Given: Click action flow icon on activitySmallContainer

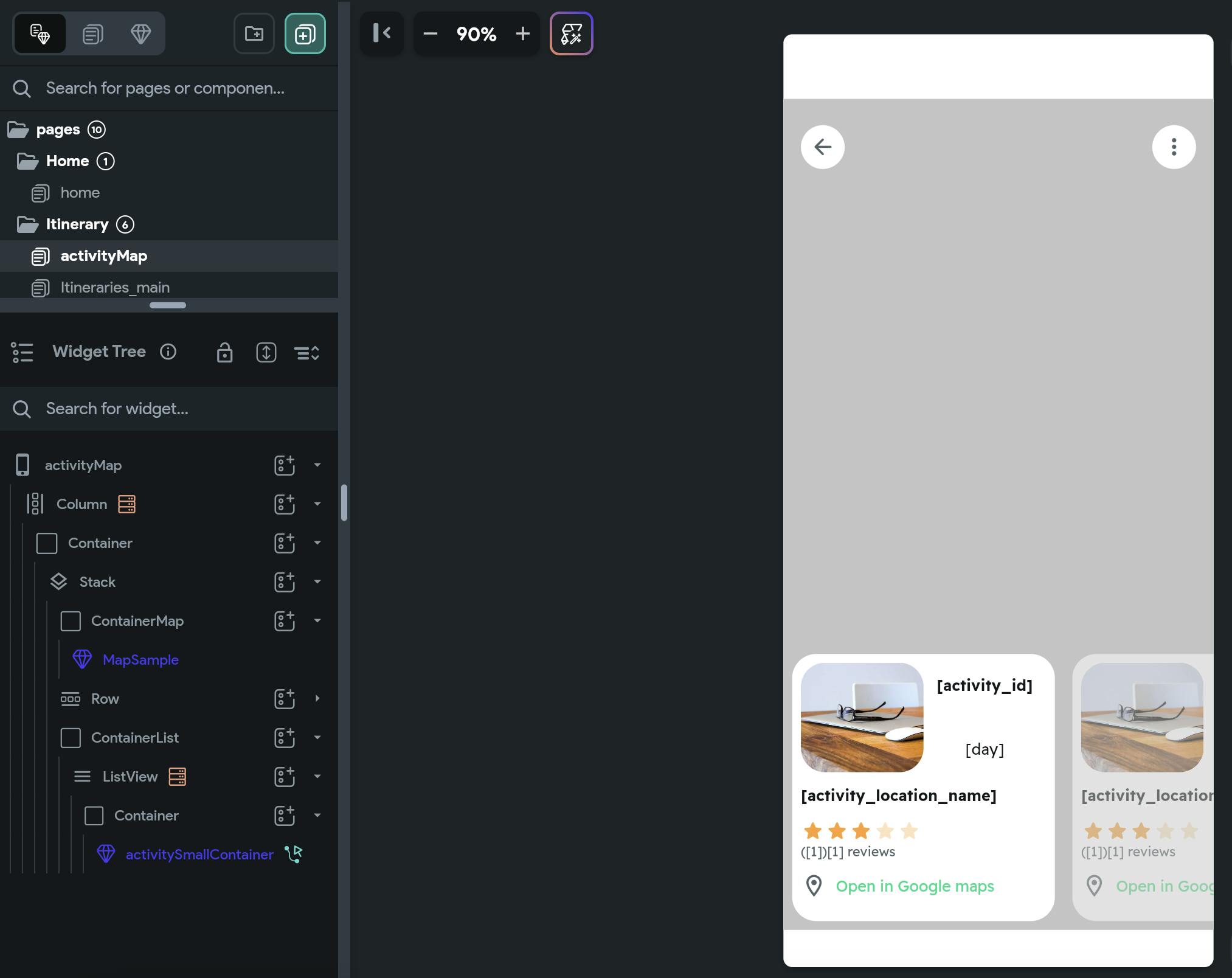Looking at the screenshot, I should (x=294, y=854).
